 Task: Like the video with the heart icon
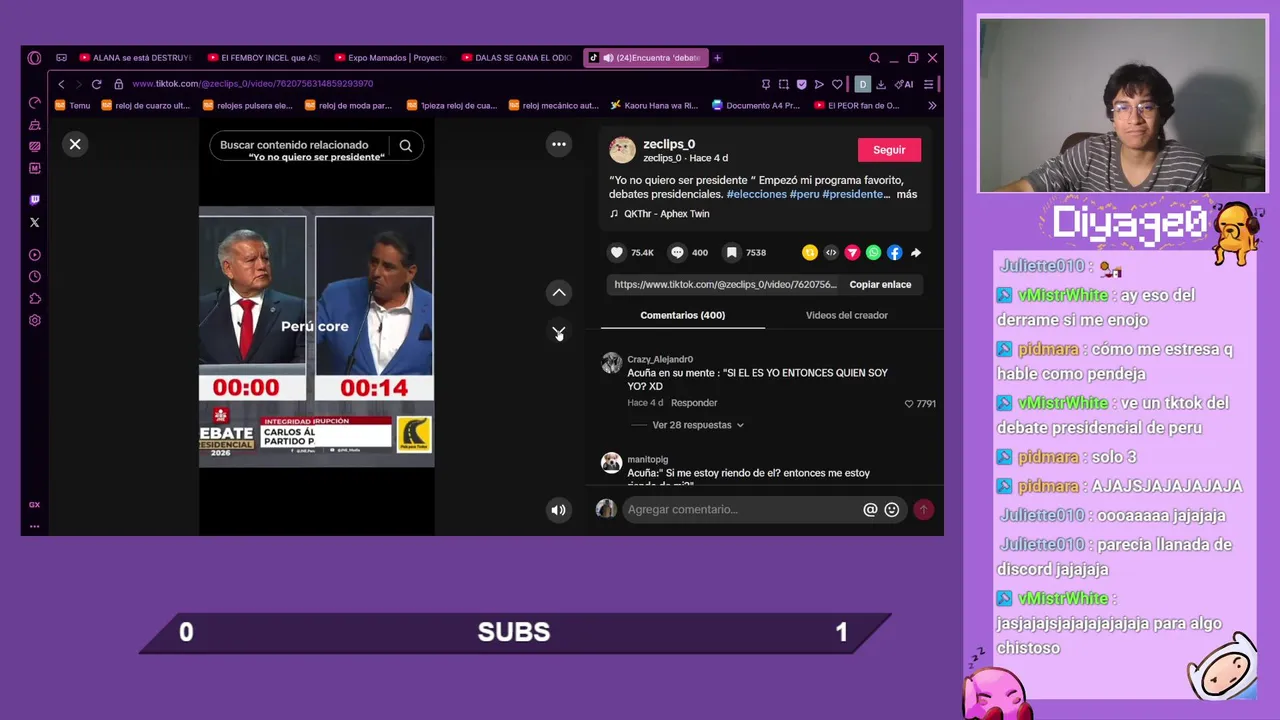click(x=617, y=253)
